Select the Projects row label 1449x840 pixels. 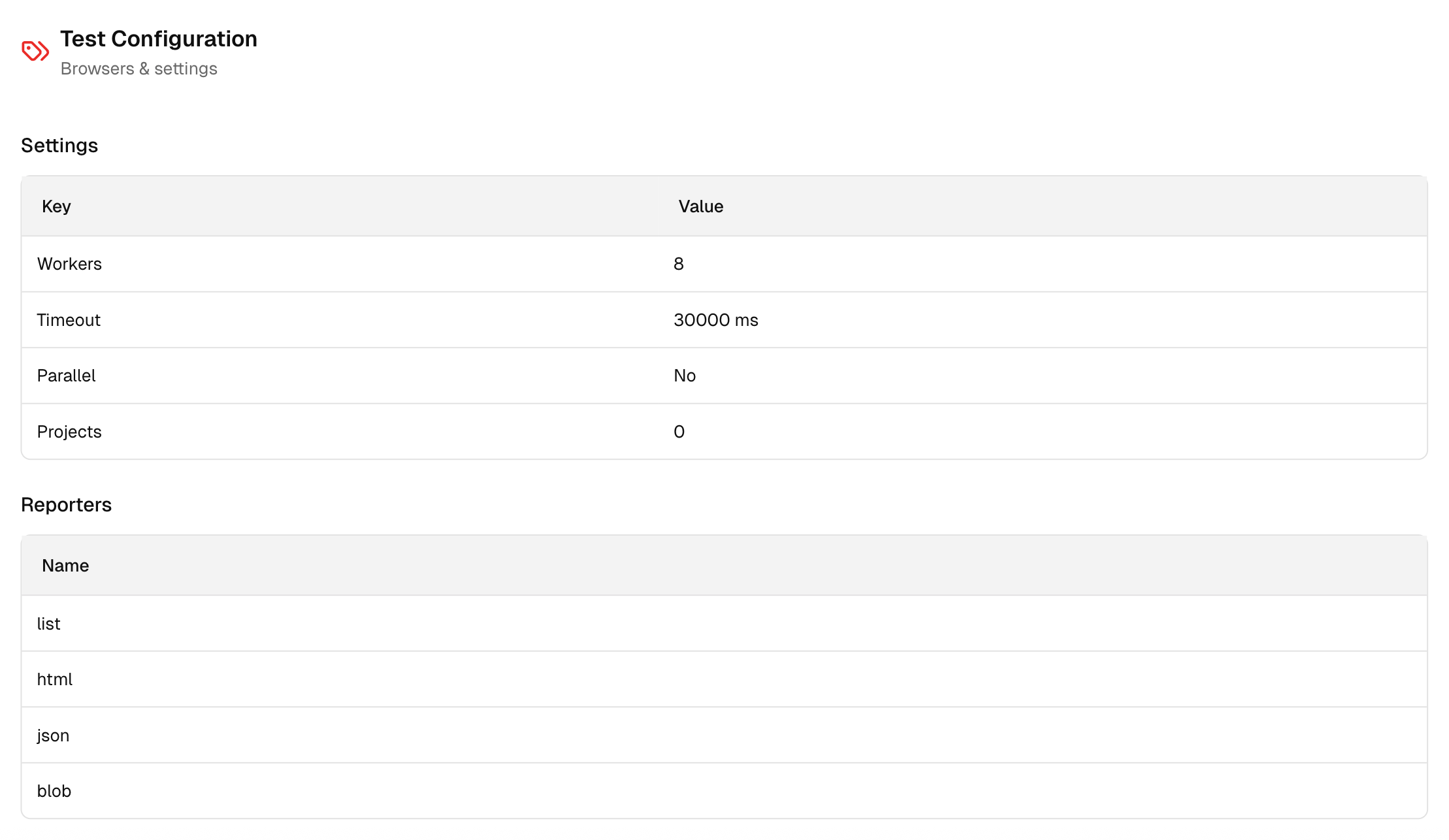[x=69, y=432]
